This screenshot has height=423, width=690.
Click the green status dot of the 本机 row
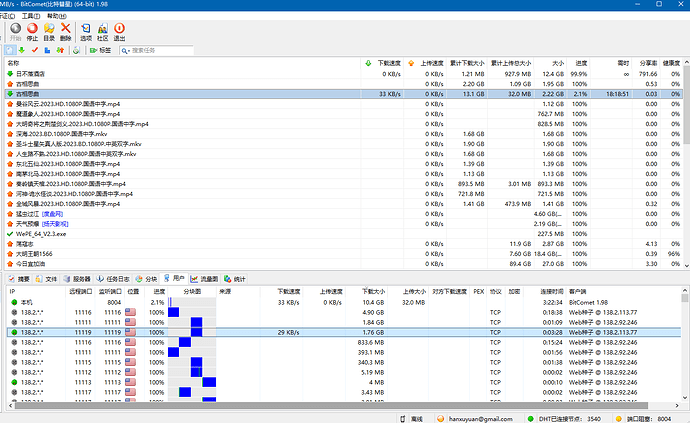coord(14,302)
